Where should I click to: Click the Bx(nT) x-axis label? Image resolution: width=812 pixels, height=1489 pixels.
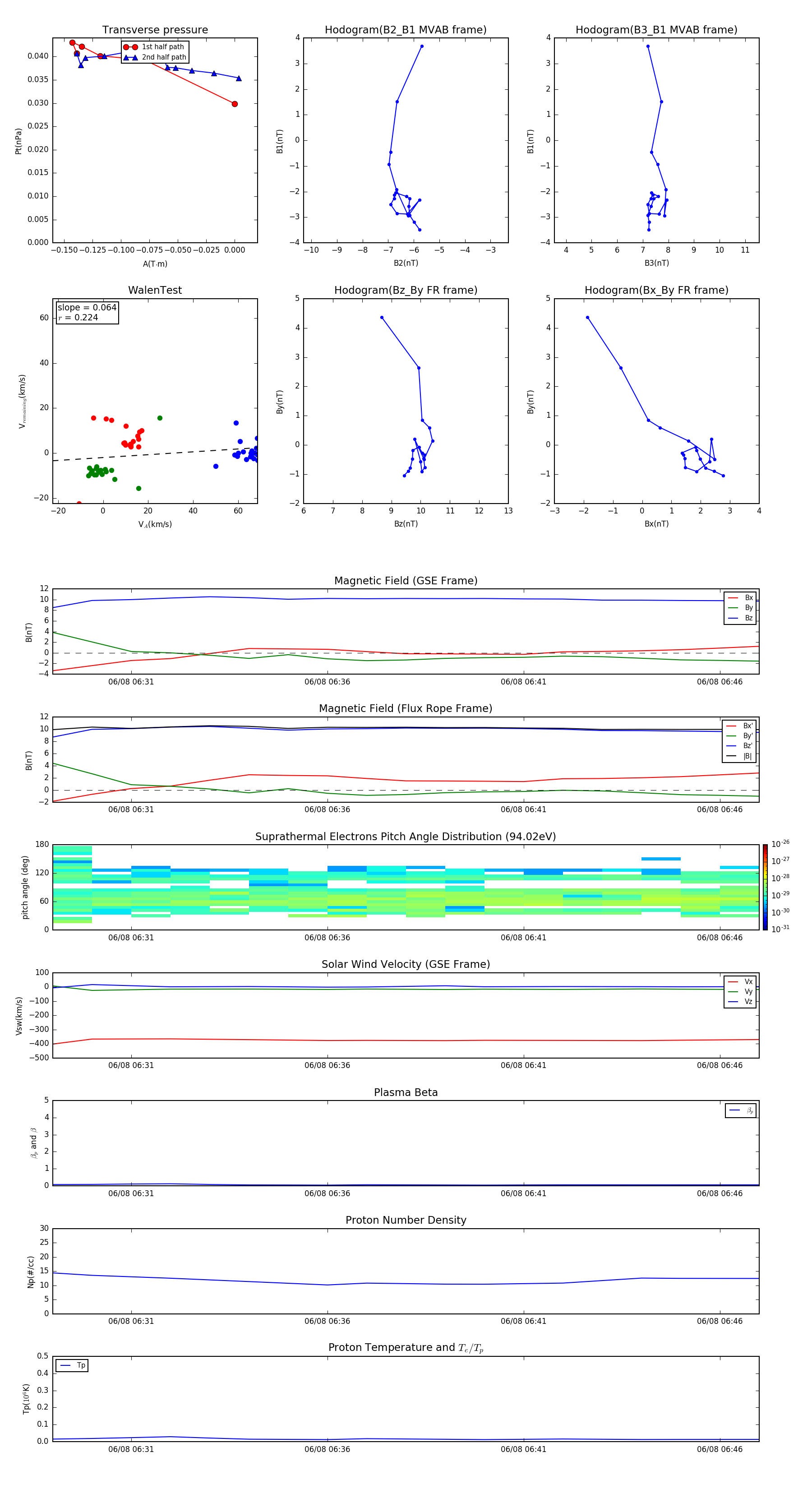[656, 524]
